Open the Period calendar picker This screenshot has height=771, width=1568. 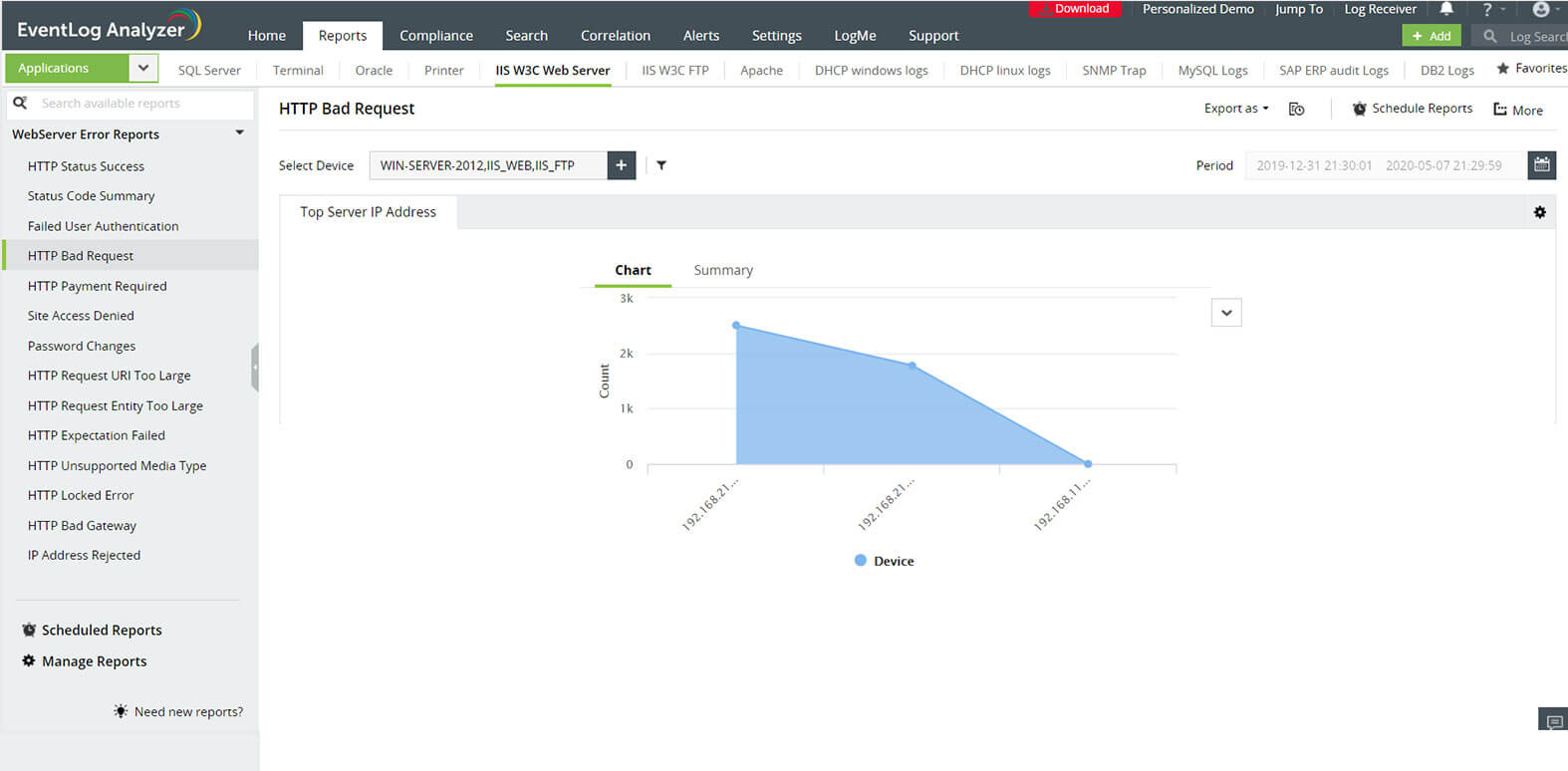point(1541,165)
